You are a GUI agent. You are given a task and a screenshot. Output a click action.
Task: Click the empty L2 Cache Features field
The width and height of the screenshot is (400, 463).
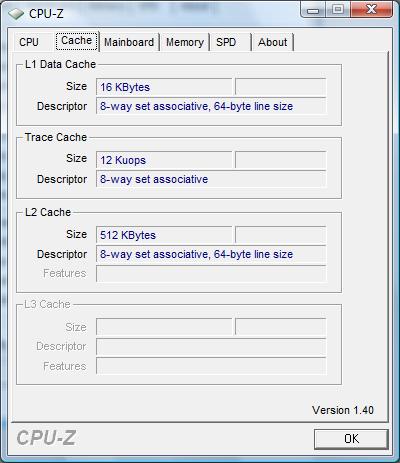[211, 273]
